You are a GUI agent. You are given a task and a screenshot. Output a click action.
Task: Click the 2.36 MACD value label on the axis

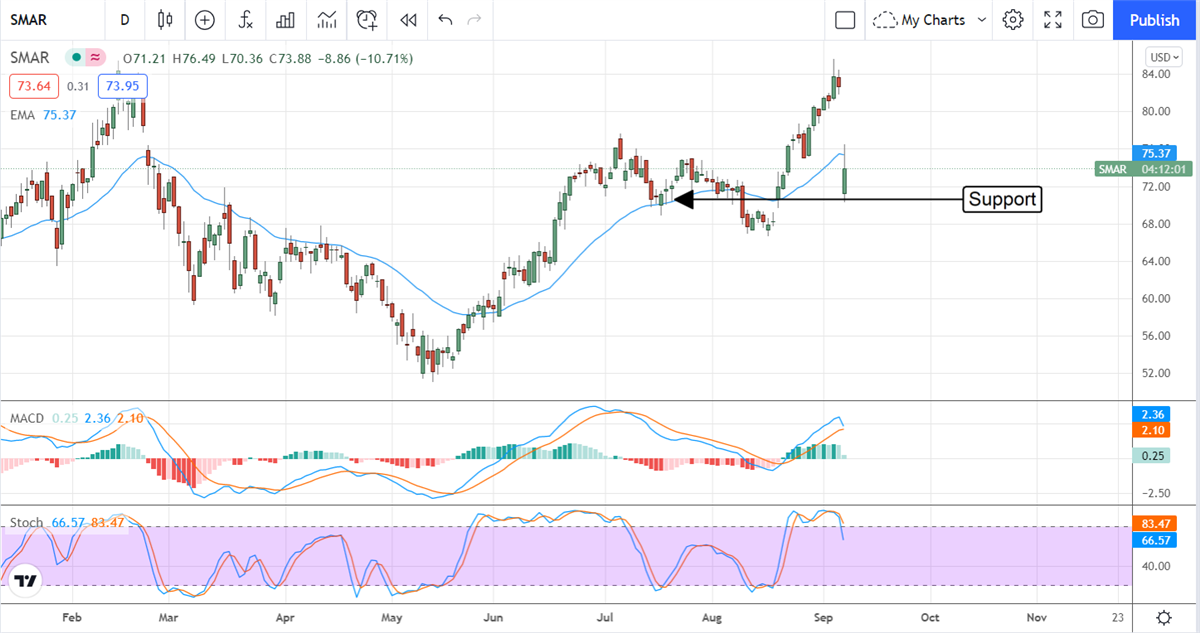coord(1154,414)
